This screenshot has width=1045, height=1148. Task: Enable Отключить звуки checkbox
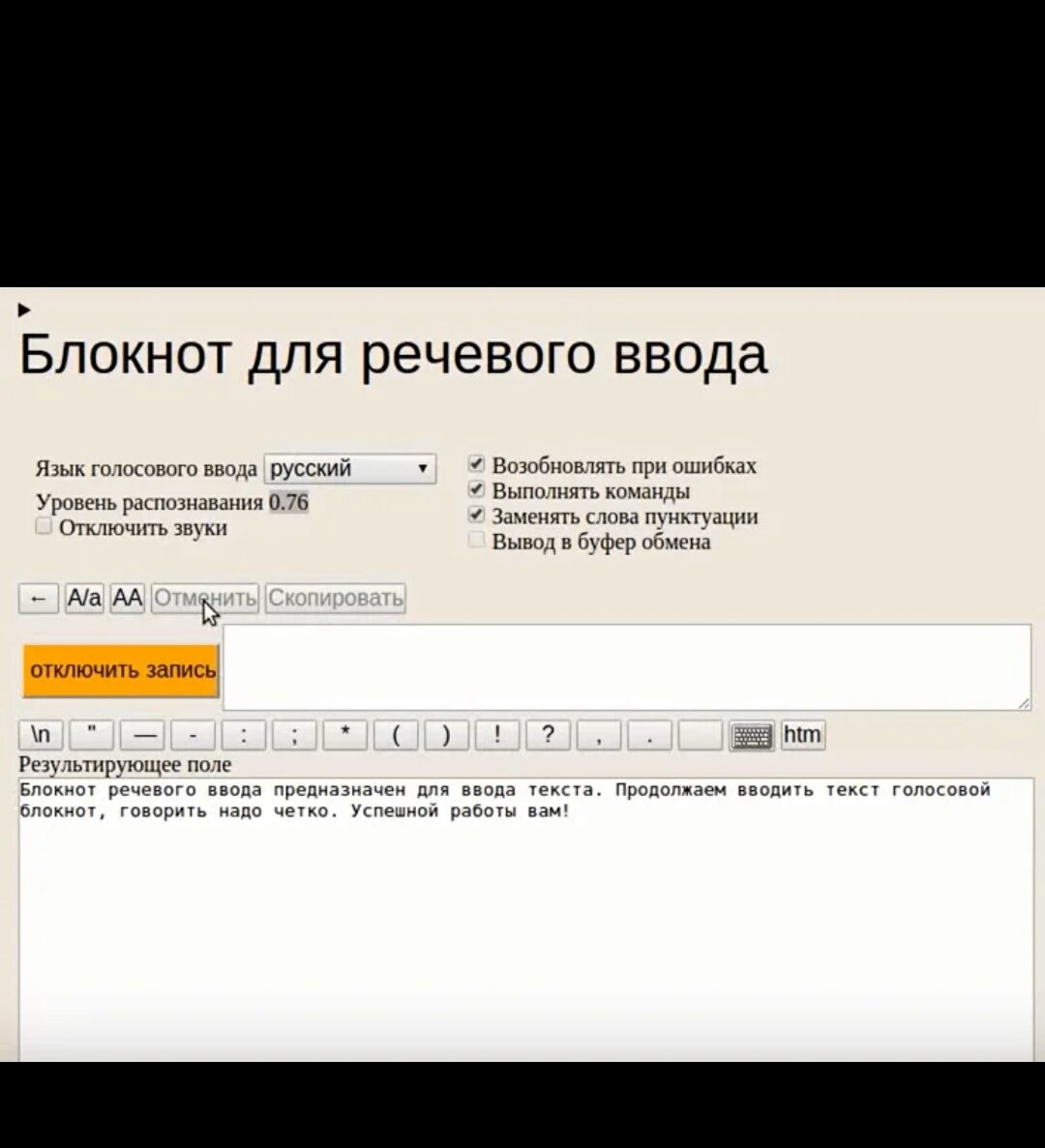coord(44,526)
